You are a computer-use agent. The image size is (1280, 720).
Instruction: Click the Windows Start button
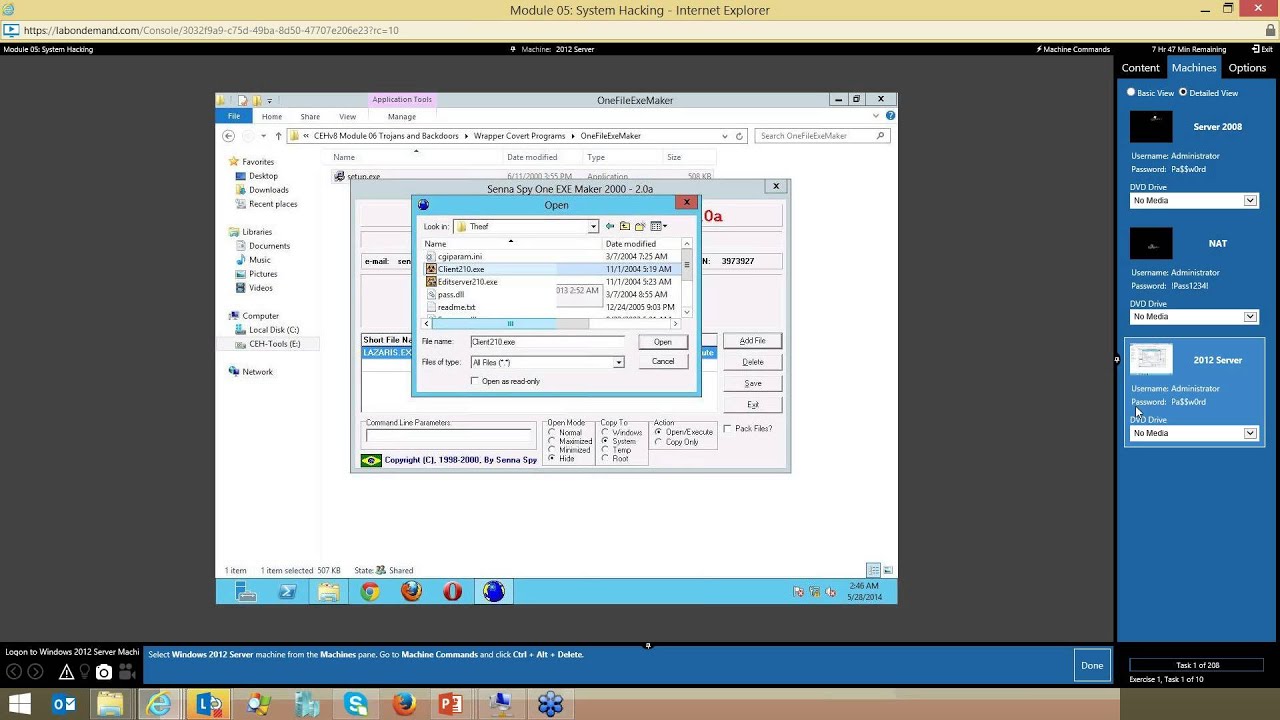click(x=19, y=705)
